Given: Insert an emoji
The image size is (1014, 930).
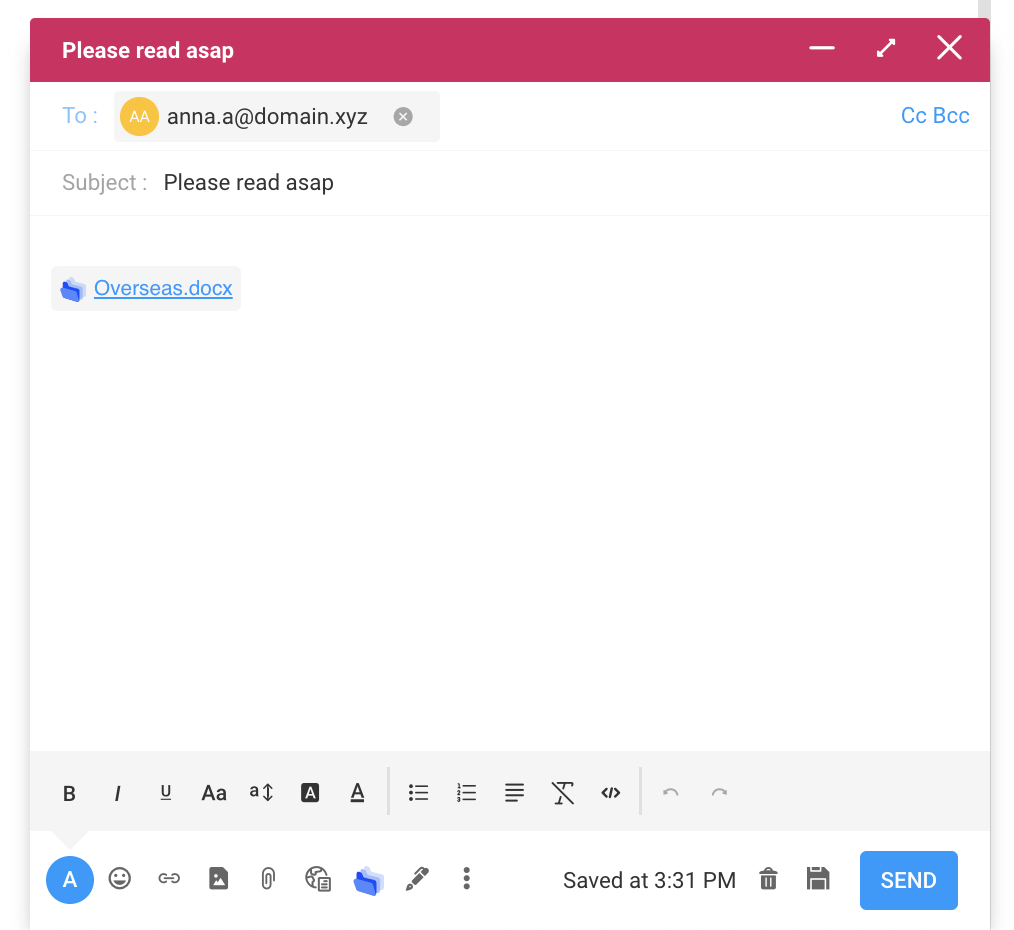Looking at the screenshot, I should [120, 879].
